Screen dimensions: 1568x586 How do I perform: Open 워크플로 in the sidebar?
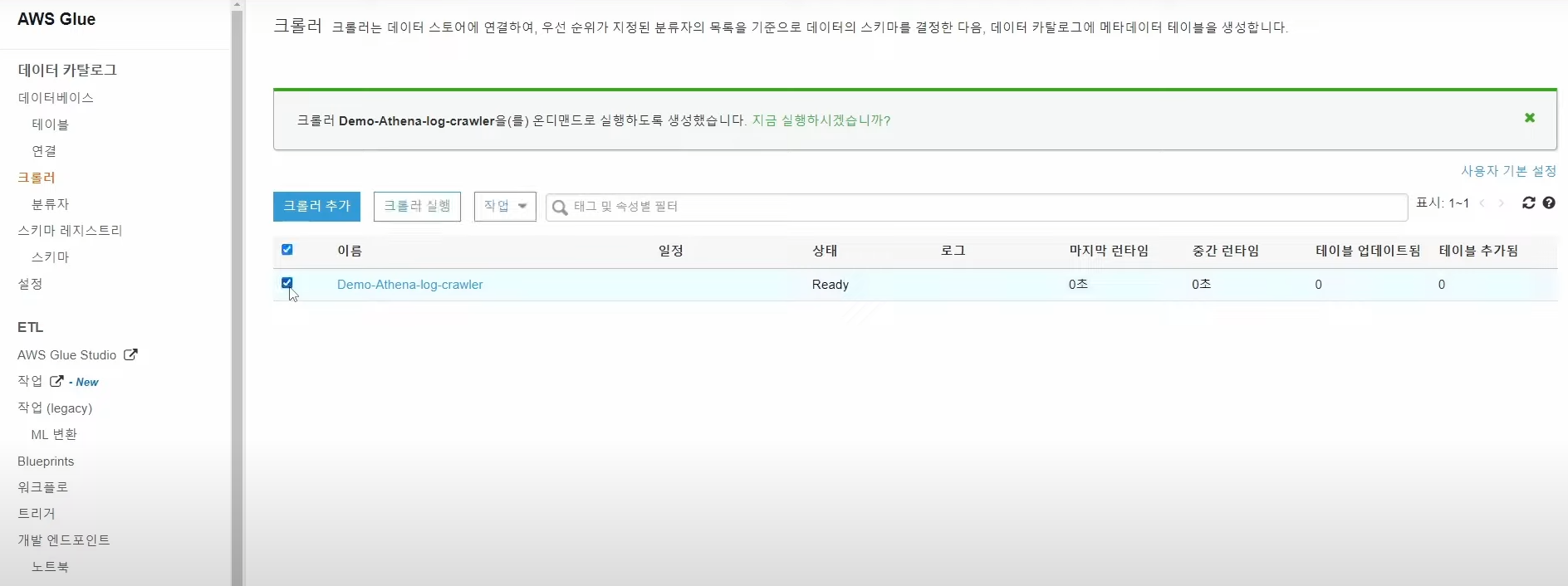pyautogui.click(x=43, y=487)
